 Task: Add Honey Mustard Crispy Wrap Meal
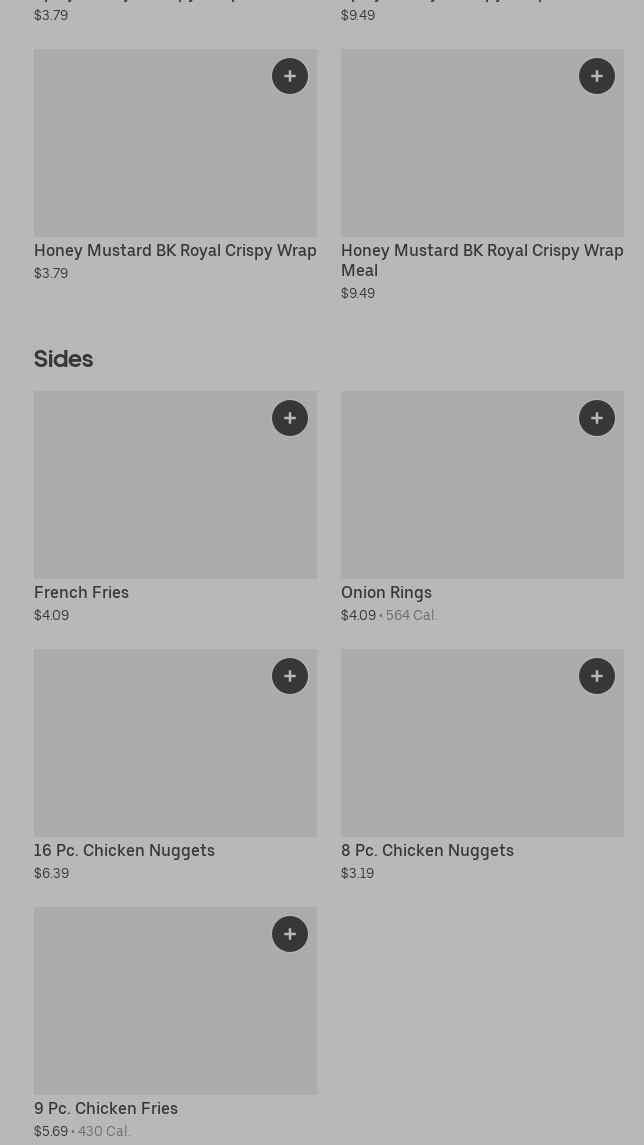[x=597, y=76]
